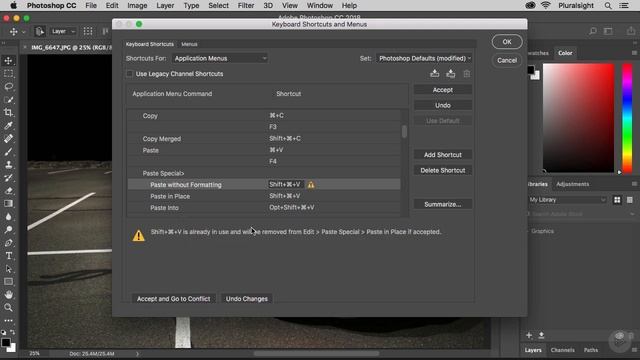Select the Rectangular Marquee tool
Viewport: 640px width, 360px height.
pos(8,74)
